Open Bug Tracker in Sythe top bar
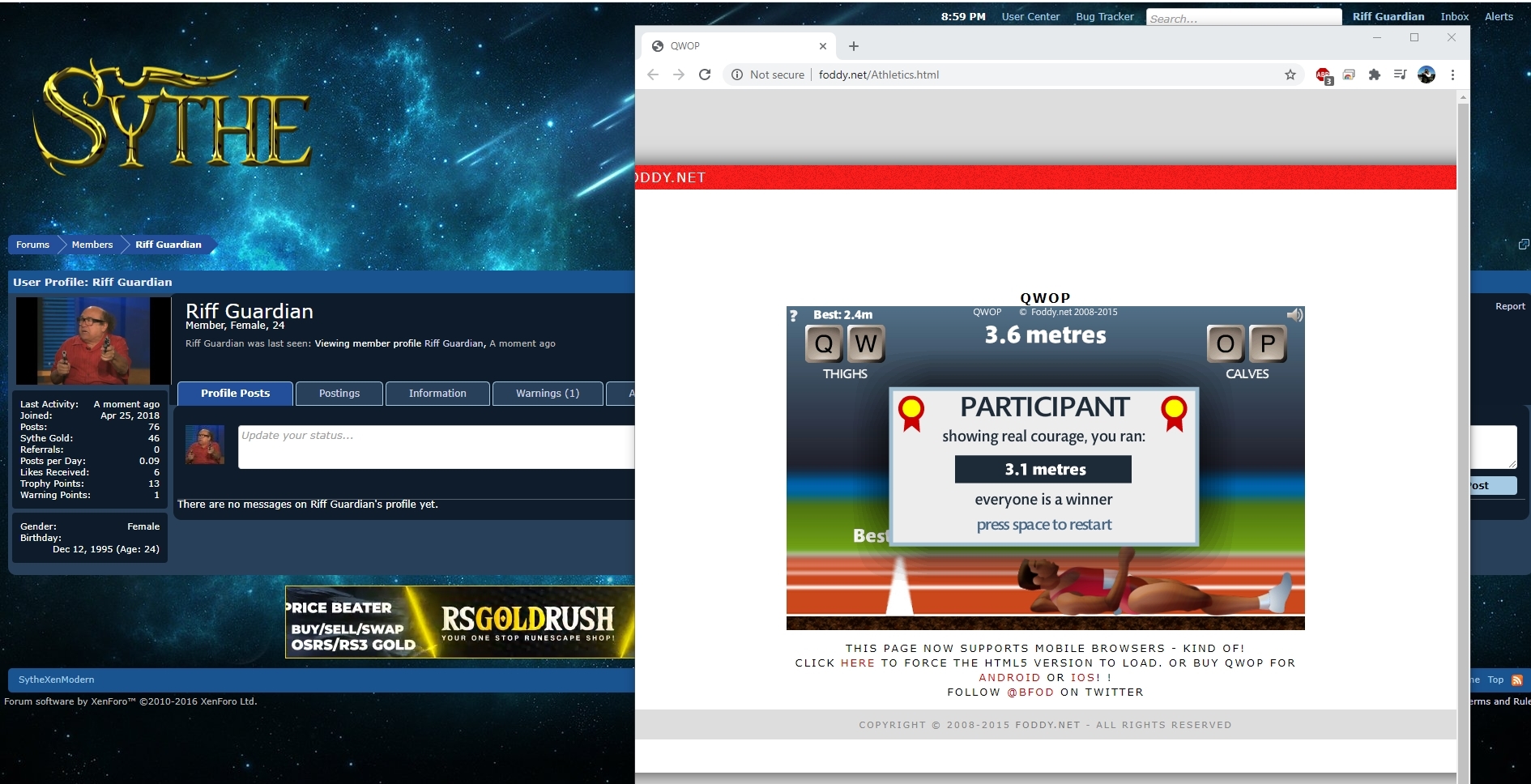 pyautogui.click(x=1105, y=16)
